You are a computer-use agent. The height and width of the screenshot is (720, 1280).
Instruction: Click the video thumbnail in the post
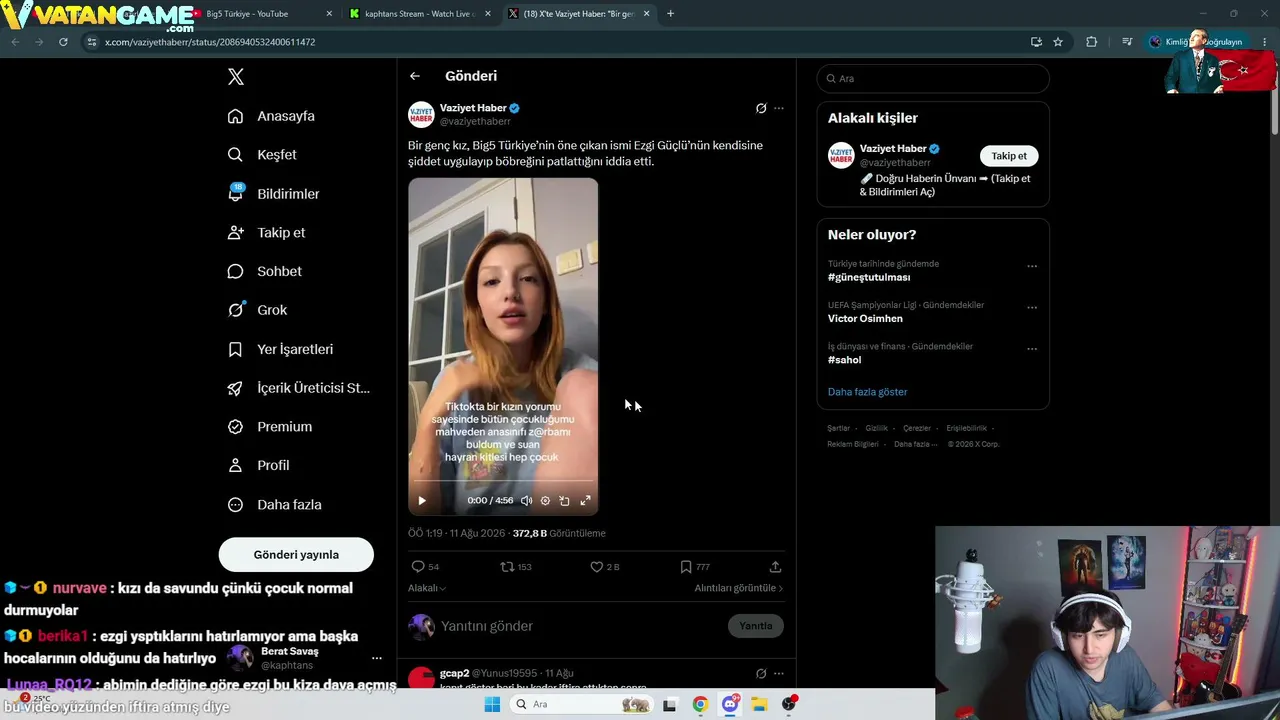[x=503, y=347]
